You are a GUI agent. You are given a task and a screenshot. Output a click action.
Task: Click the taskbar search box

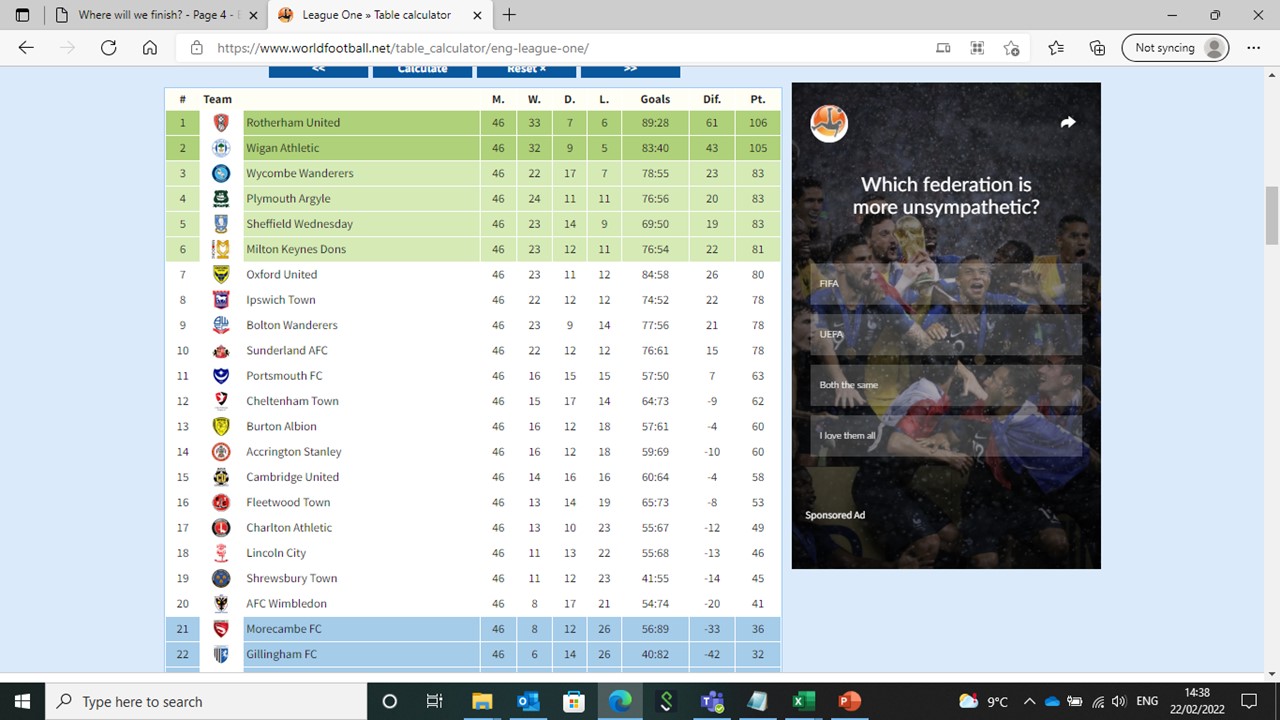click(207, 701)
